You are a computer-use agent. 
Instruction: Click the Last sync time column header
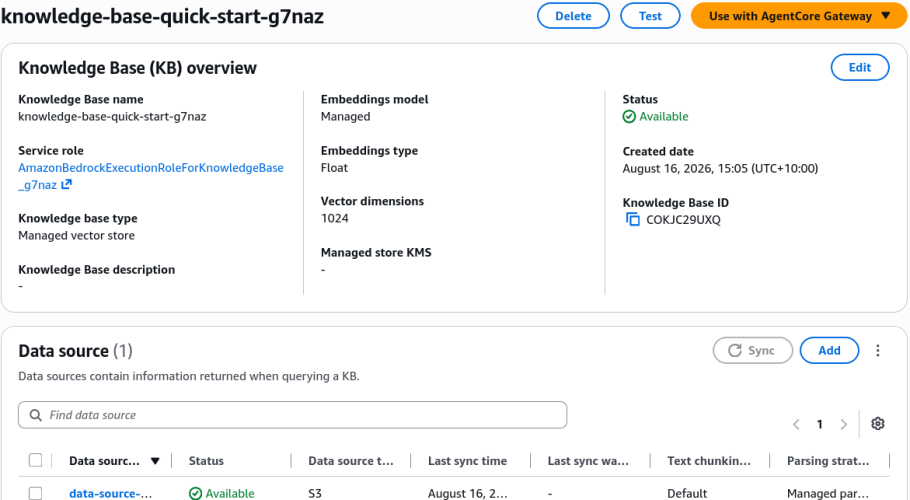point(467,461)
